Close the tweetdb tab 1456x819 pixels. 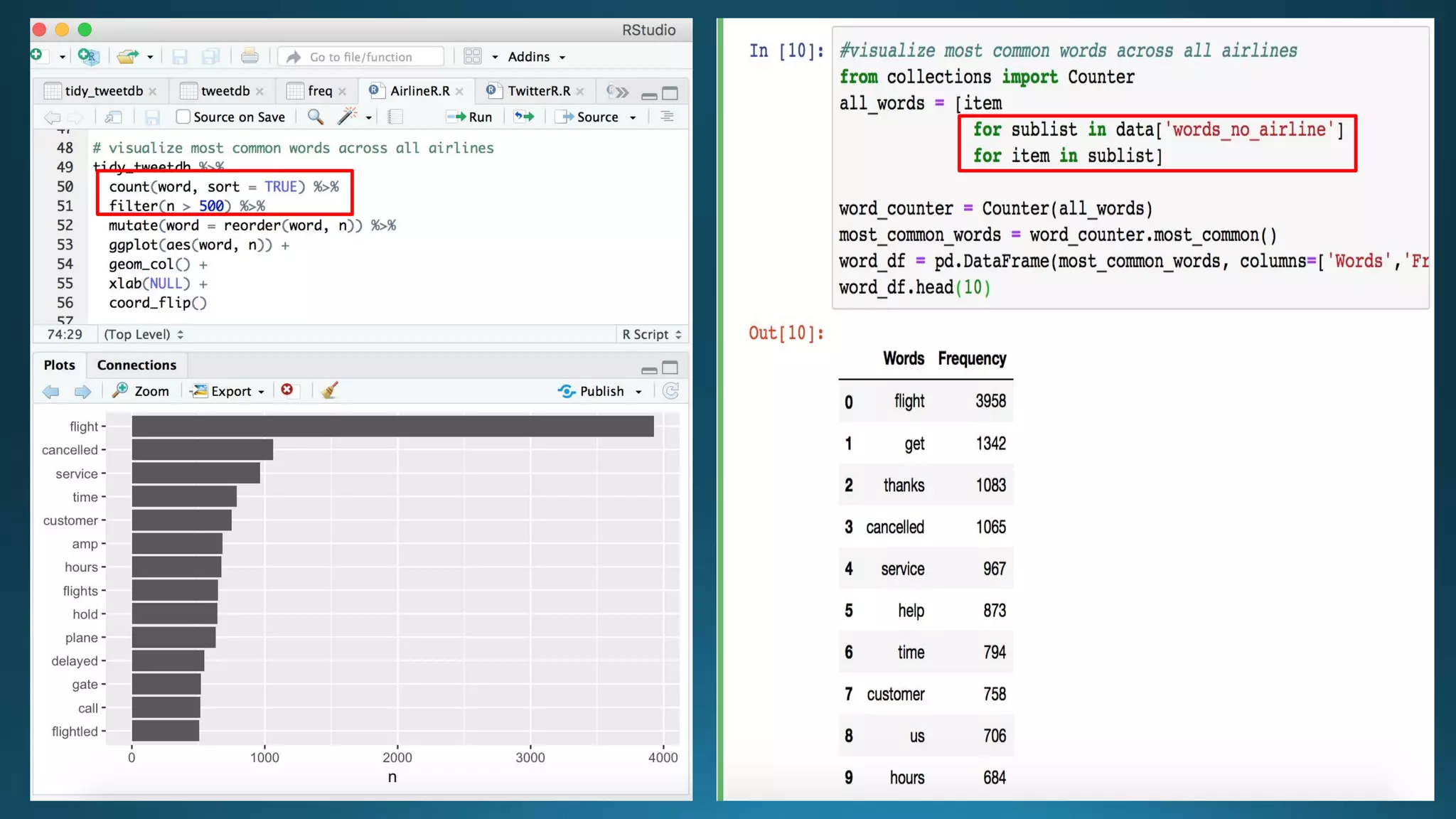pyautogui.click(x=260, y=92)
